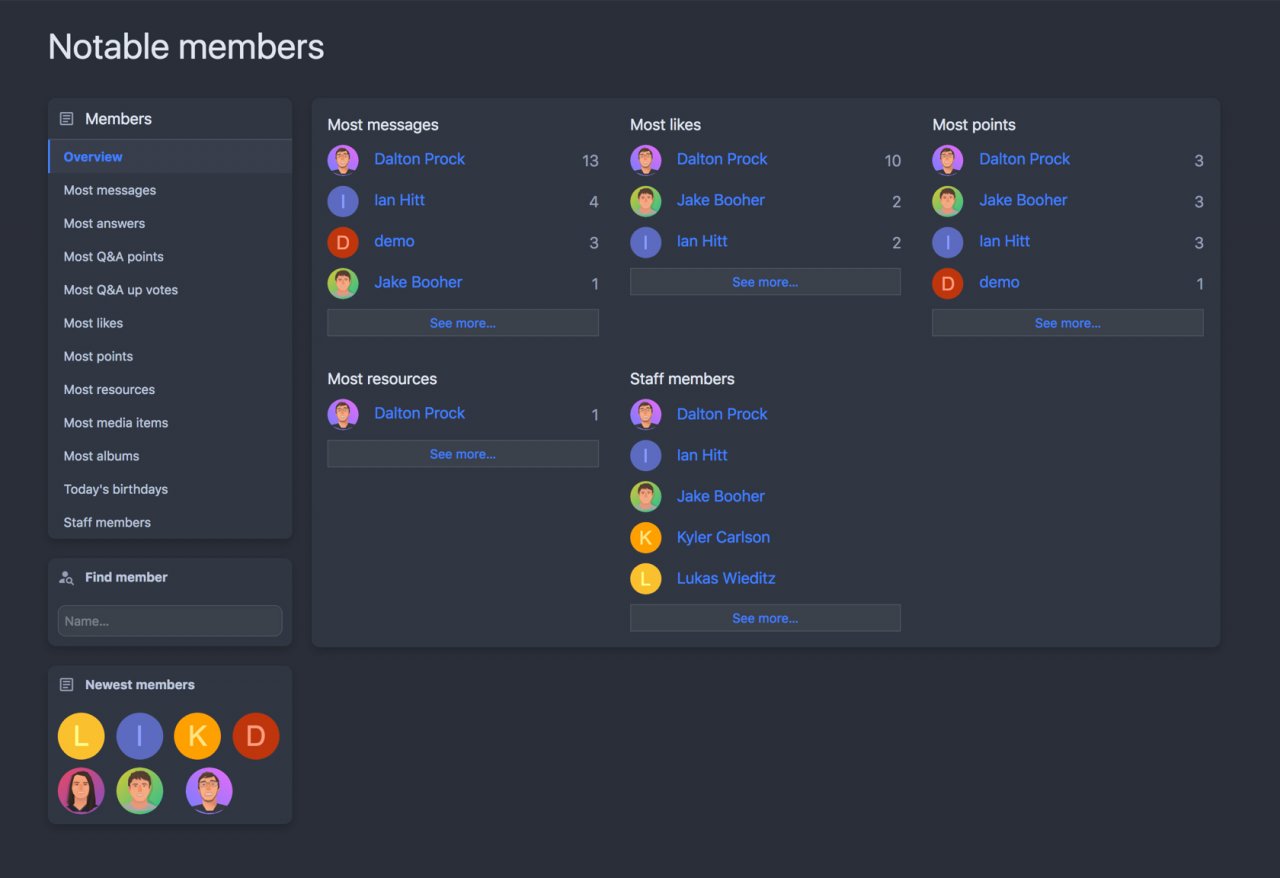Expand See more under Most messages

pos(463,323)
